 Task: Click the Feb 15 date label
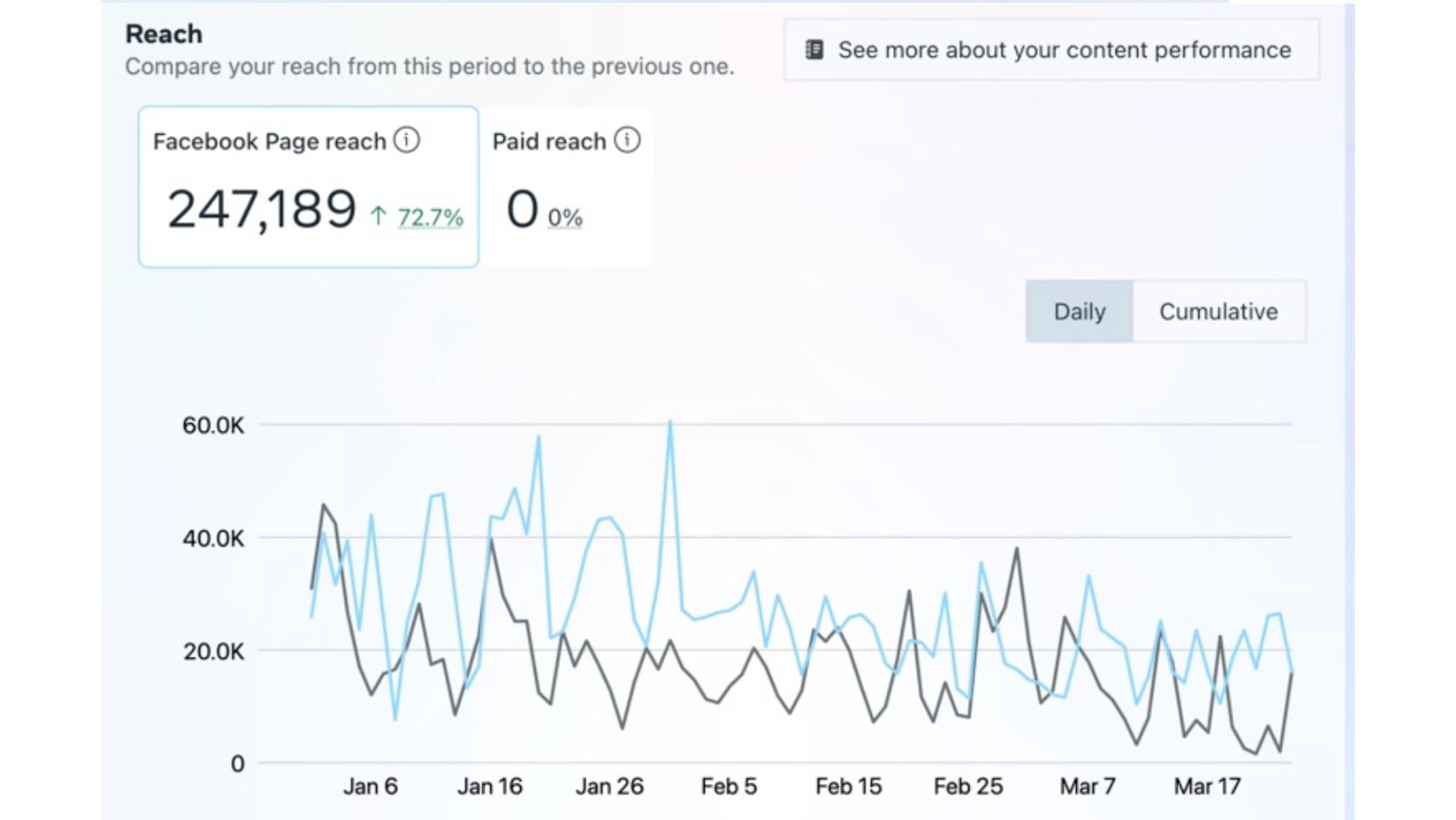tap(849, 786)
